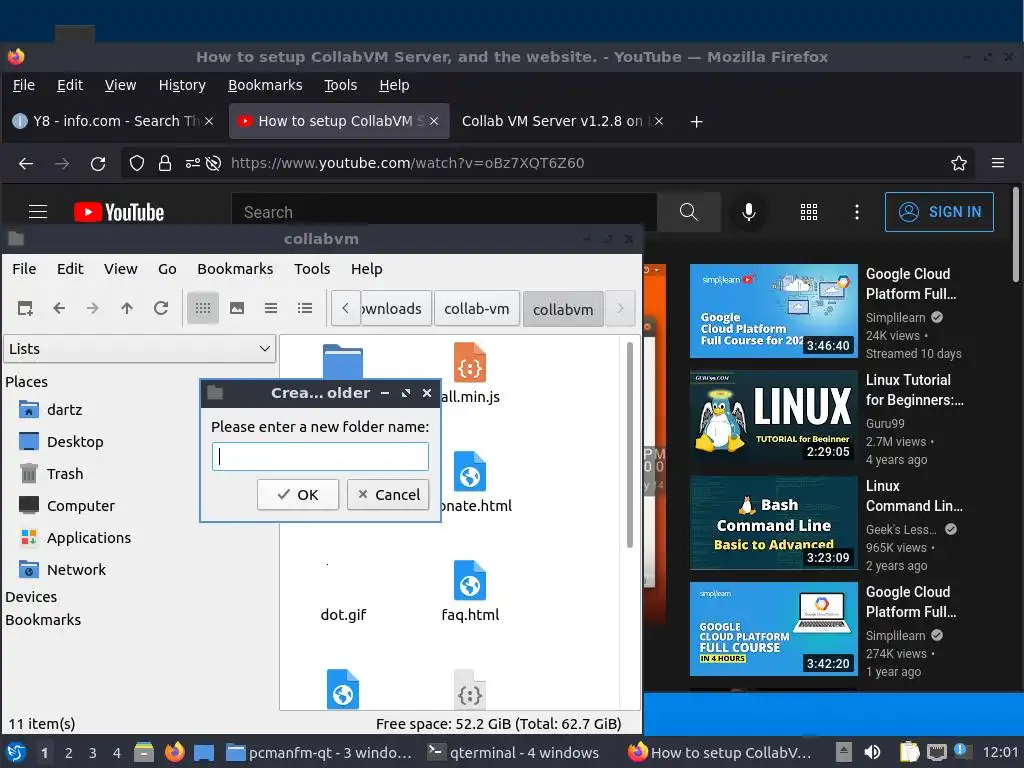Go forward in the collabvm file manager
Image resolution: width=1024 pixels, height=768 pixels.
click(93, 308)
